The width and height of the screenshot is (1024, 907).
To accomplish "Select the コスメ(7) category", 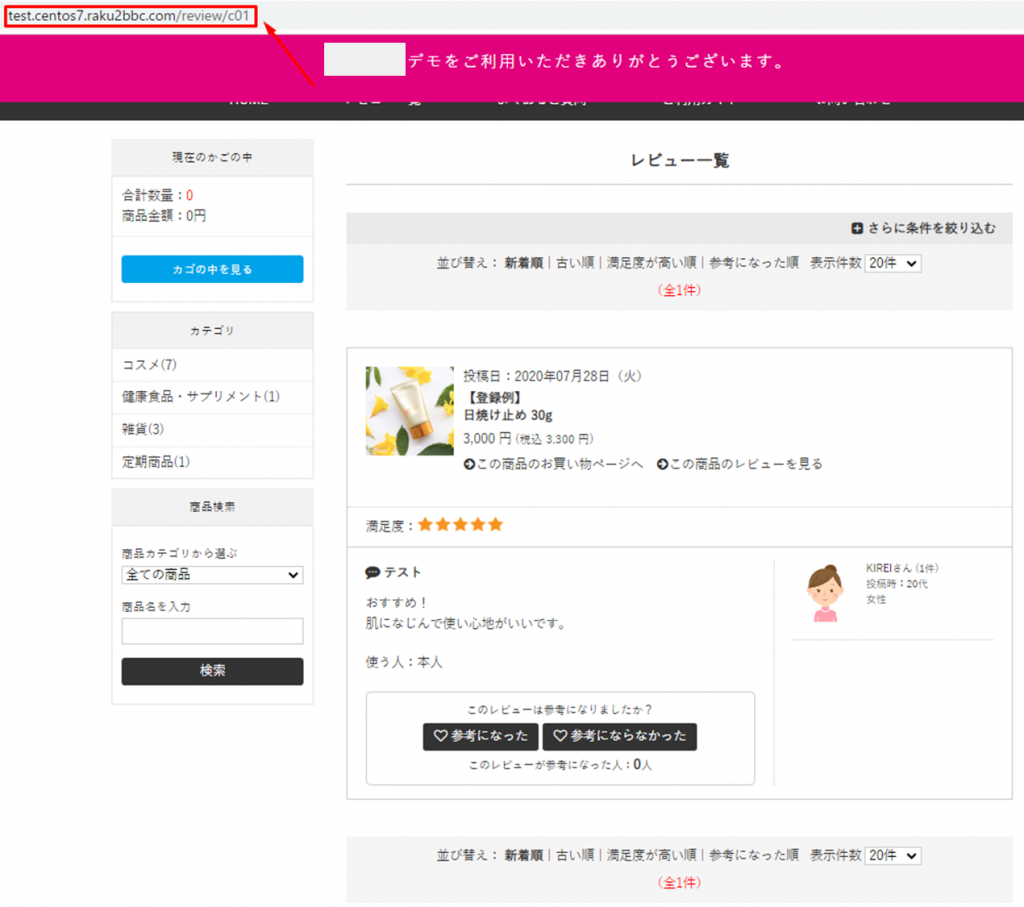I will pos(150,365).
